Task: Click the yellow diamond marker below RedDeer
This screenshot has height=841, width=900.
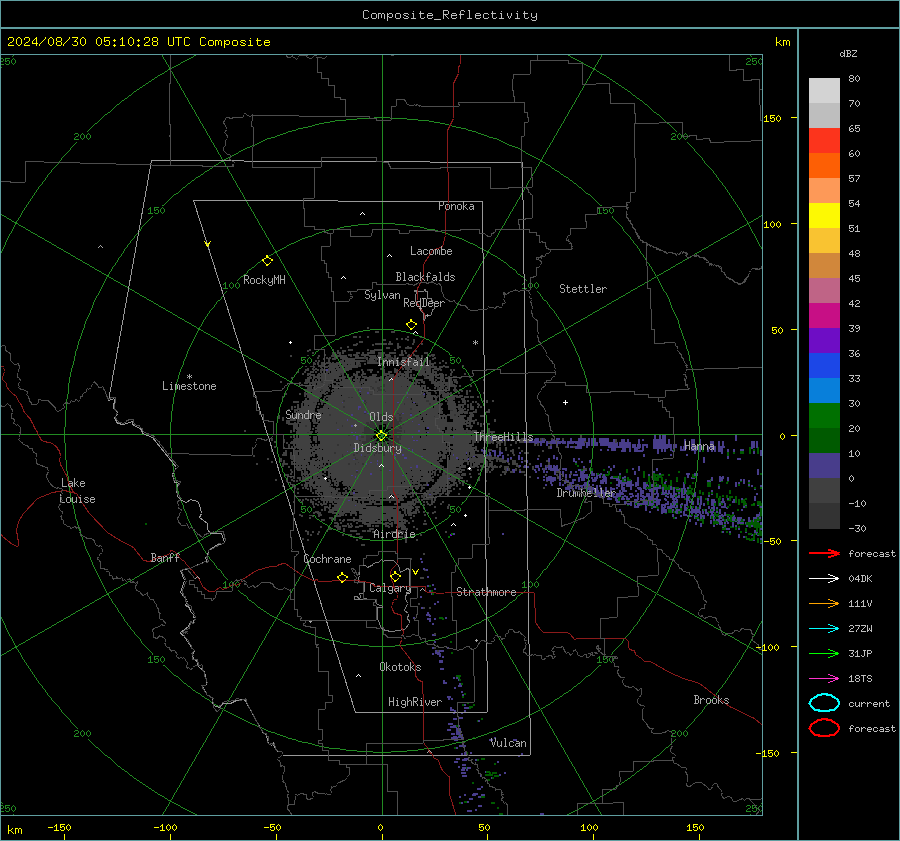Action: coord(411,325)
